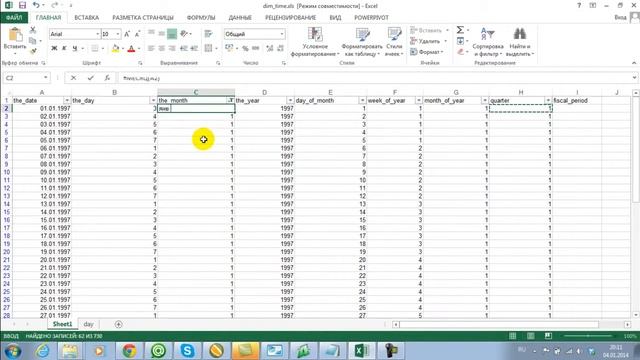Select cell A2 containing 01.01.1997

(x=42, y=109)
